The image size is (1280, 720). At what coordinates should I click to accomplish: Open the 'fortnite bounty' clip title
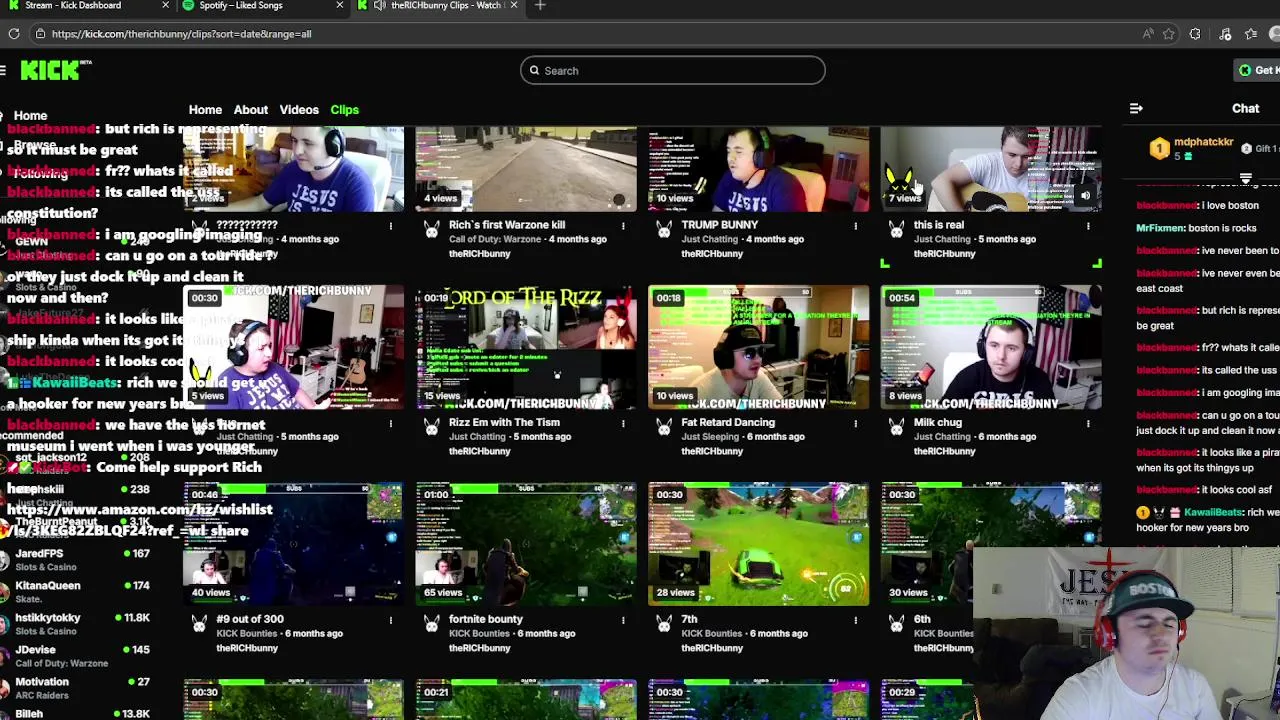coord(486,619)
